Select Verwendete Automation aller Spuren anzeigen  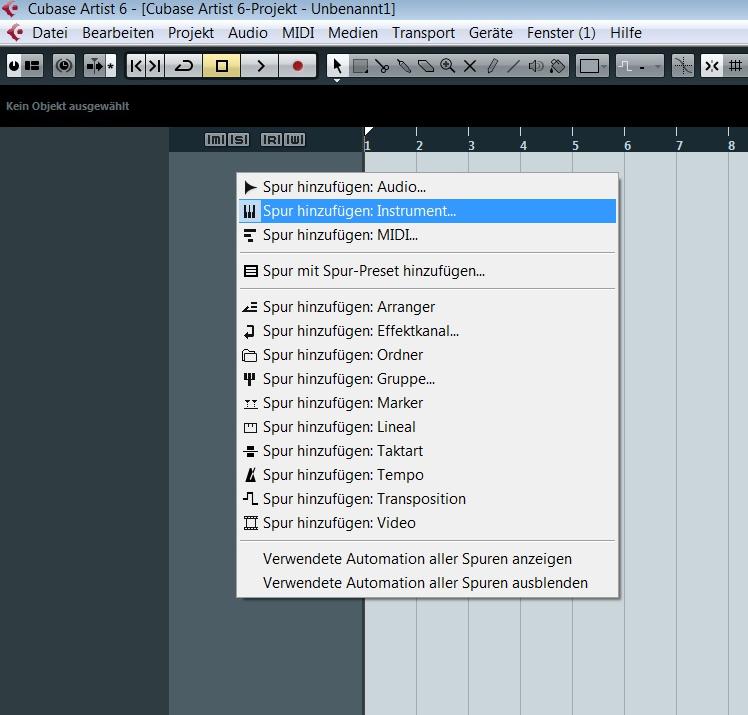tap(427, 559)
